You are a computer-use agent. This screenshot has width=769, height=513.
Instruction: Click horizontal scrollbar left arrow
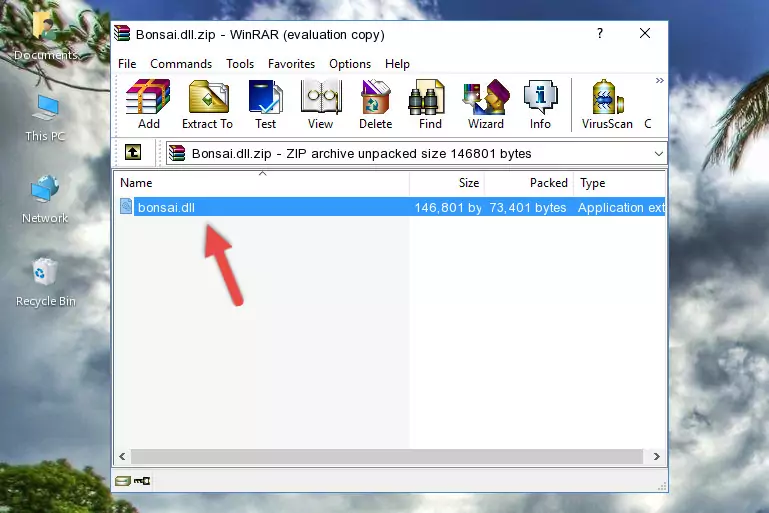(123, 457)
